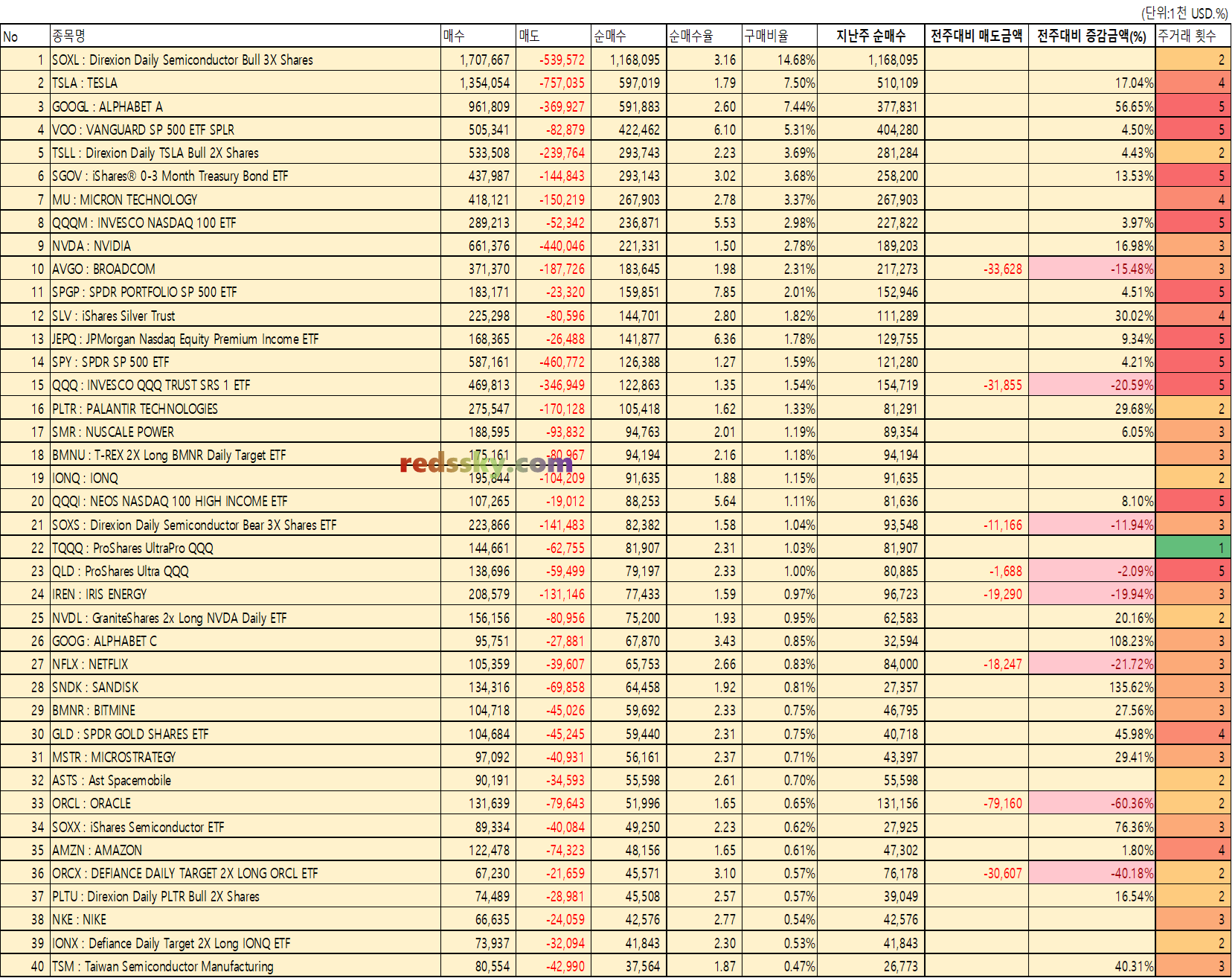Image resolution: width=1232 pixels, height=978 pixels.
Task: Click the '매수' column header
Action: pyautogui.click(x=479, y=36)
